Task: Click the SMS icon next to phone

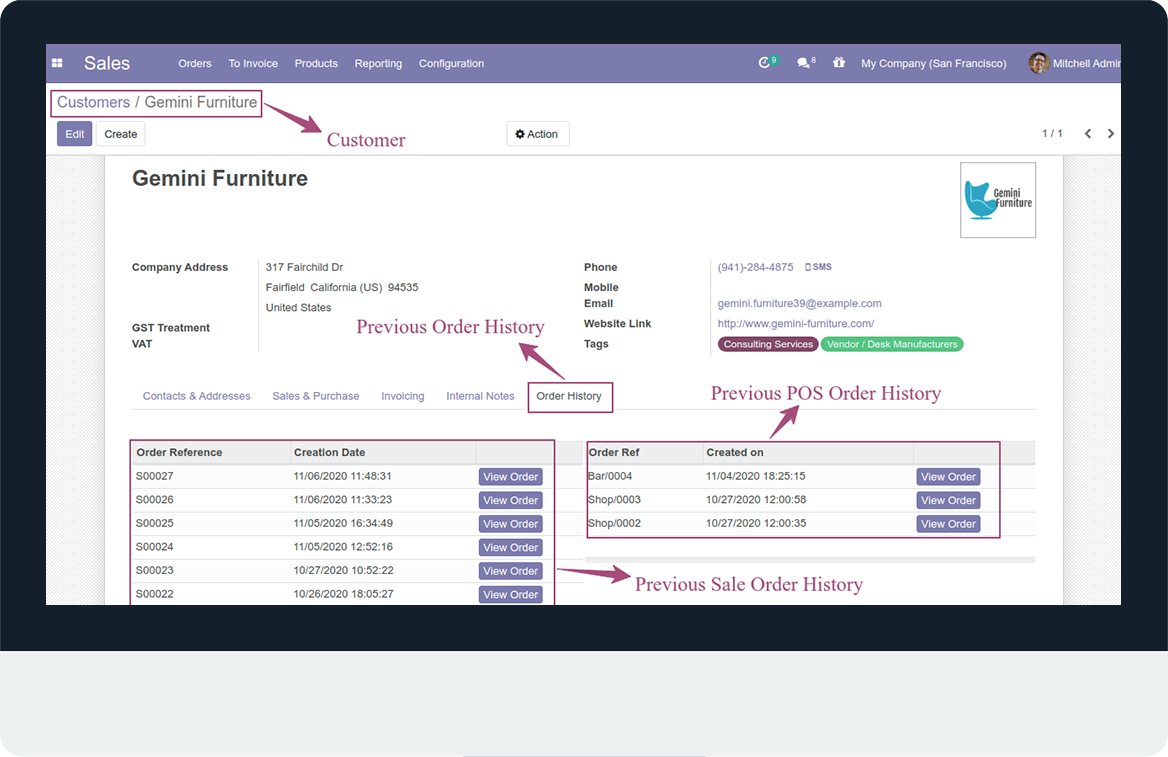Action: (x=818, y=267)
